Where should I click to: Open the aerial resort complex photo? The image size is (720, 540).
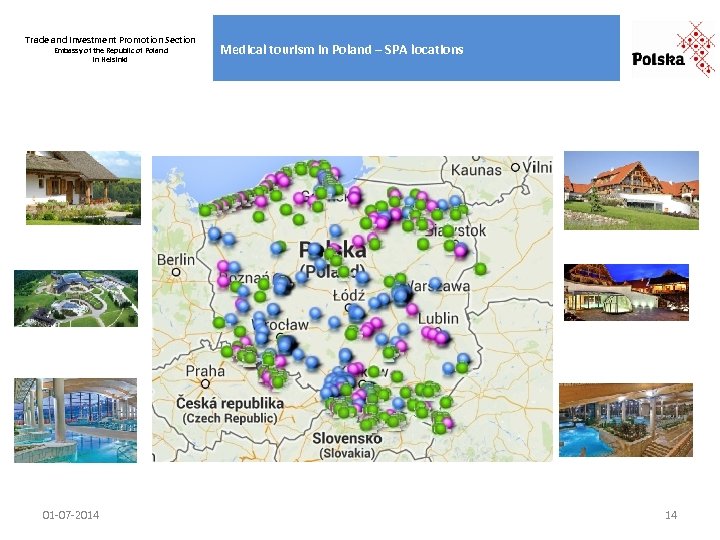[x=76, y=298]
